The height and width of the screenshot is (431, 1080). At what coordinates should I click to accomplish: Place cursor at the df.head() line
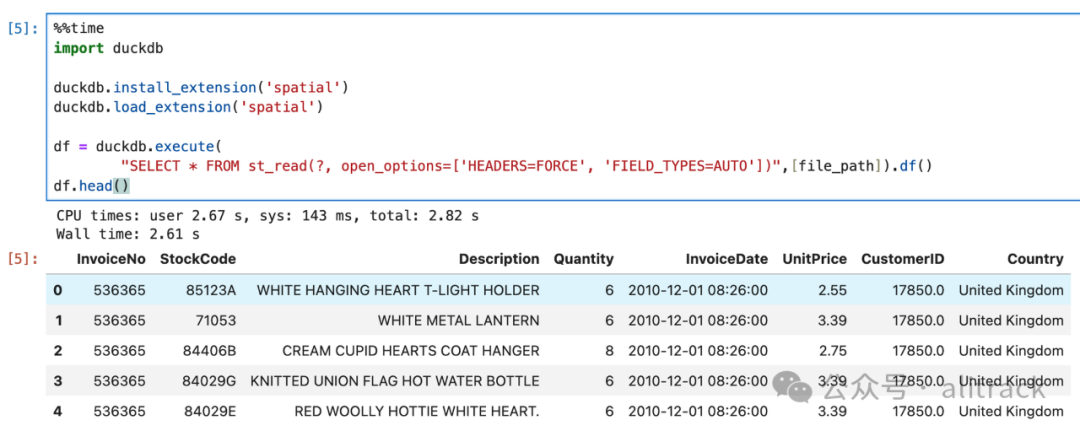click(92, 186)
